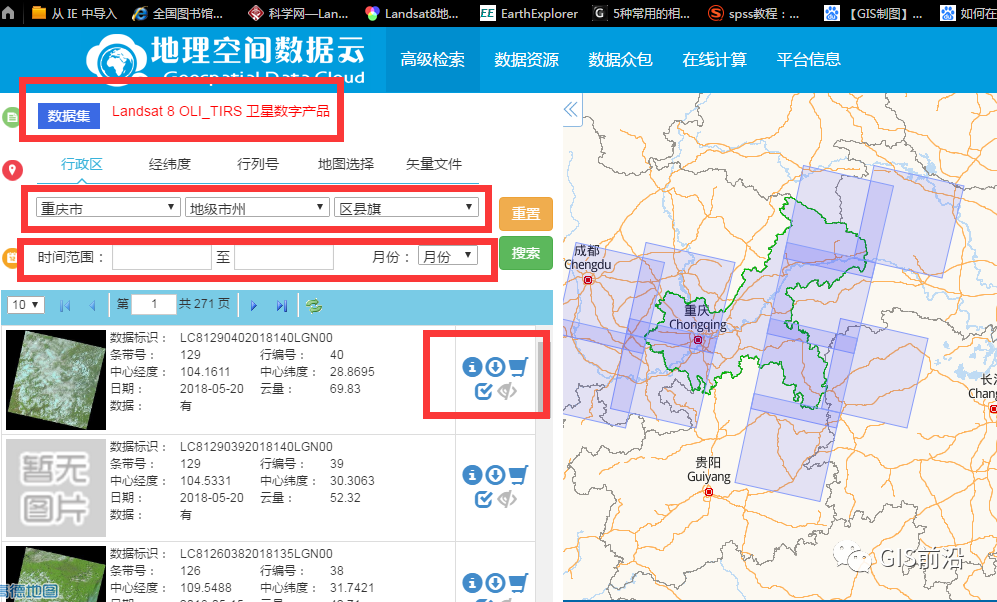997x602 pixels.
Task: Open thumbnail of LC81290402018140LGN00 scene
Action: 56,380
